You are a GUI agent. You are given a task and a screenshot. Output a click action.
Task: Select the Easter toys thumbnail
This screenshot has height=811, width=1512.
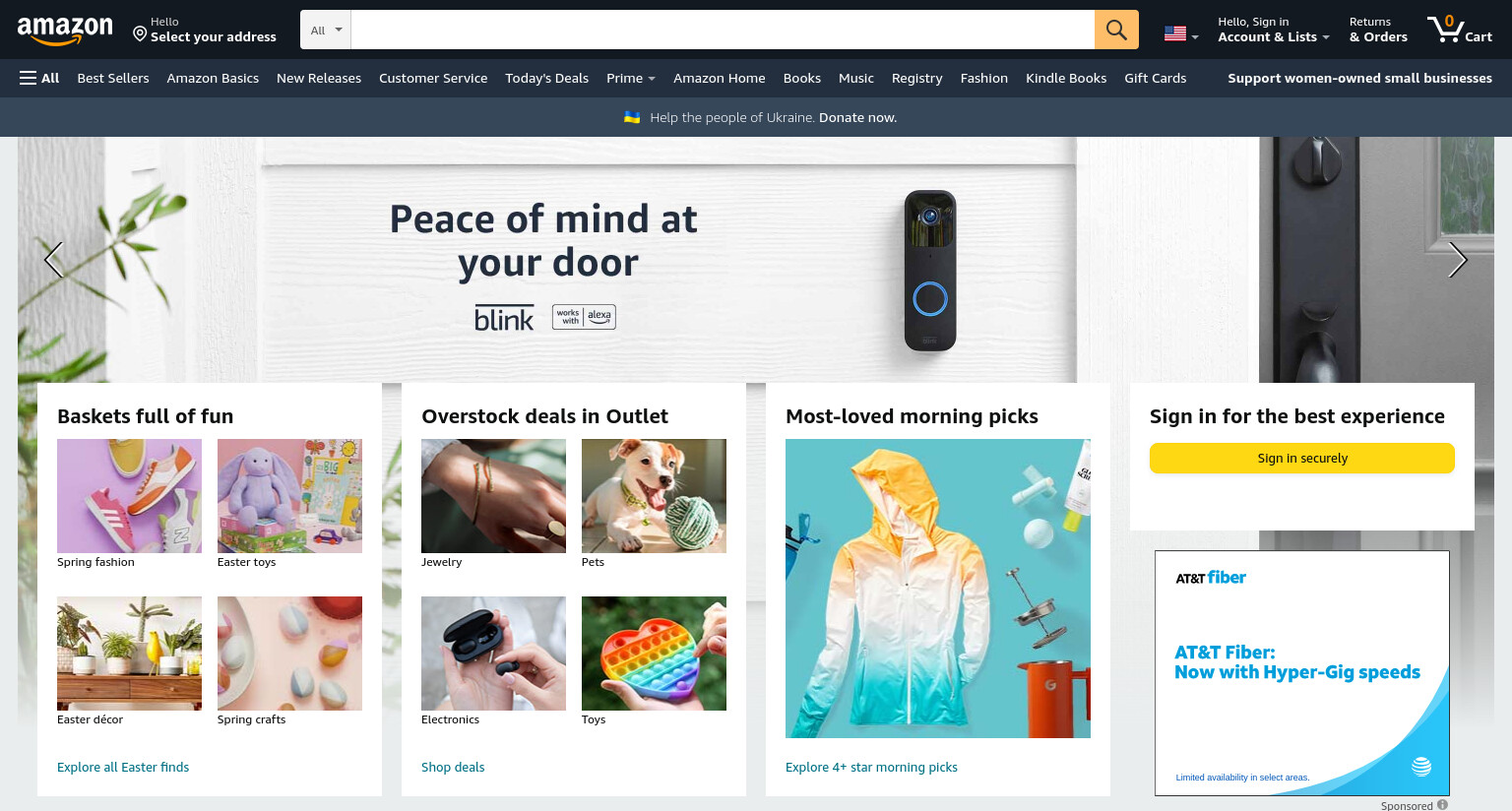coord(289,496)
